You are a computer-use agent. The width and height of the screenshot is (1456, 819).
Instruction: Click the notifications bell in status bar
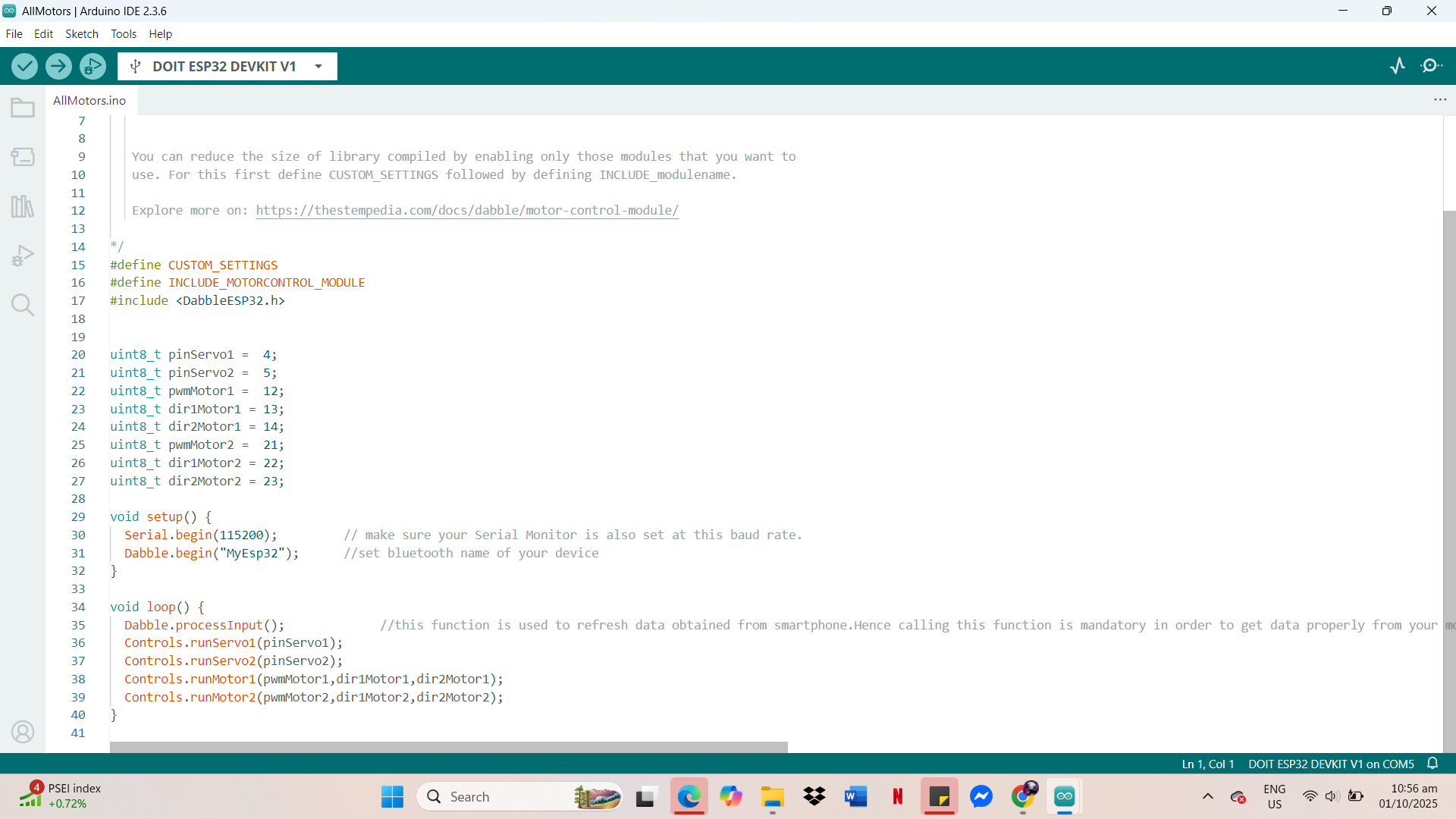tap(1432, 764)
